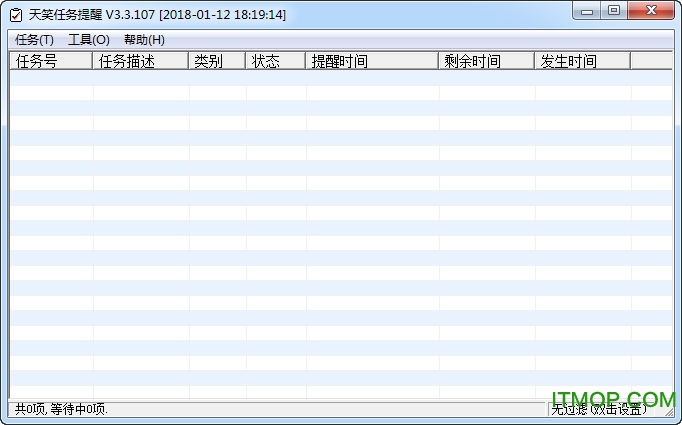This screenshot has height=425, width=682.
Task: Click the blank header area after 发生时间
Action: 651,61
